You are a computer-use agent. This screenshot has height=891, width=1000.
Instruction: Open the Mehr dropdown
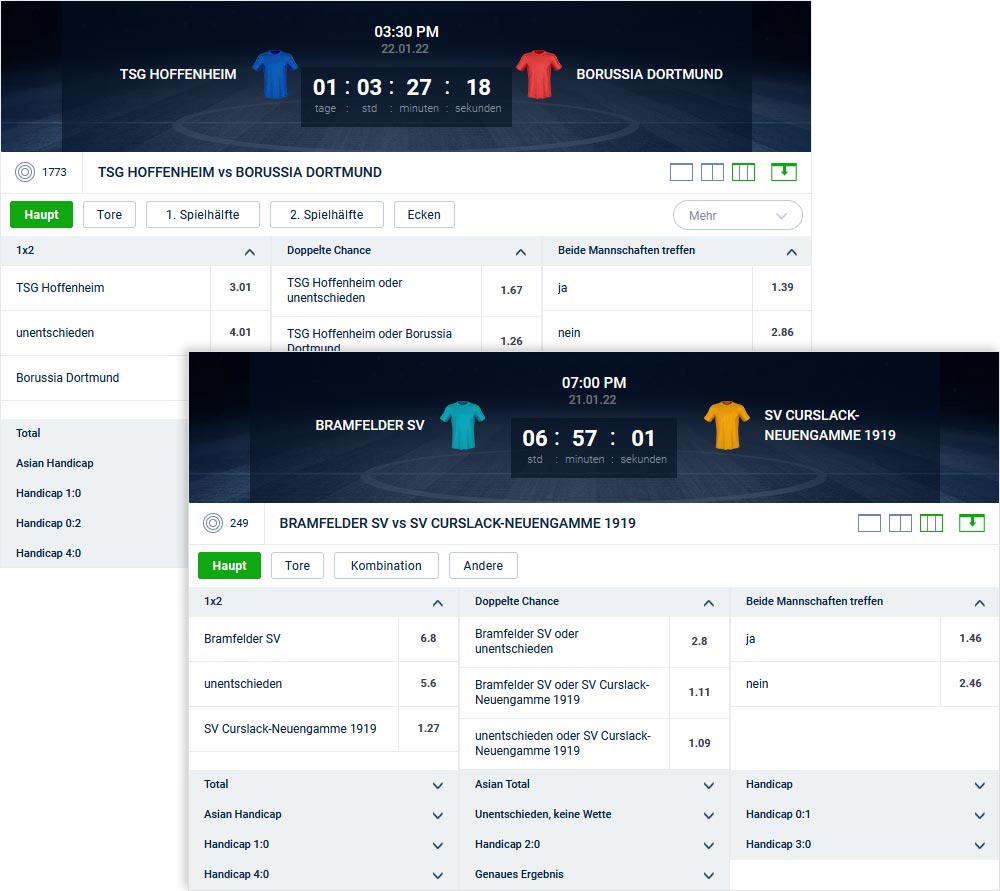click(x=738, y=216)
